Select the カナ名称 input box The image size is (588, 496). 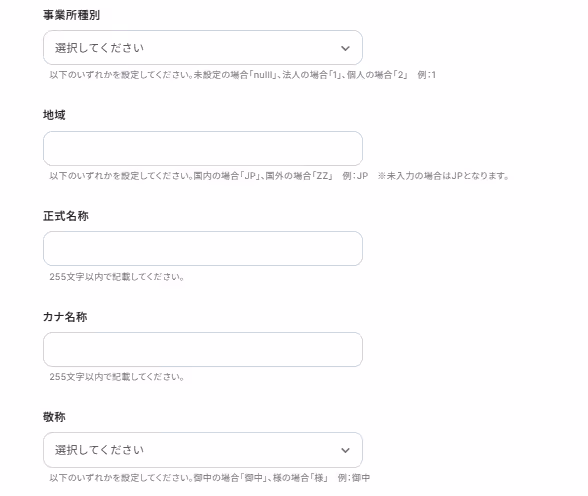[203, 349]
